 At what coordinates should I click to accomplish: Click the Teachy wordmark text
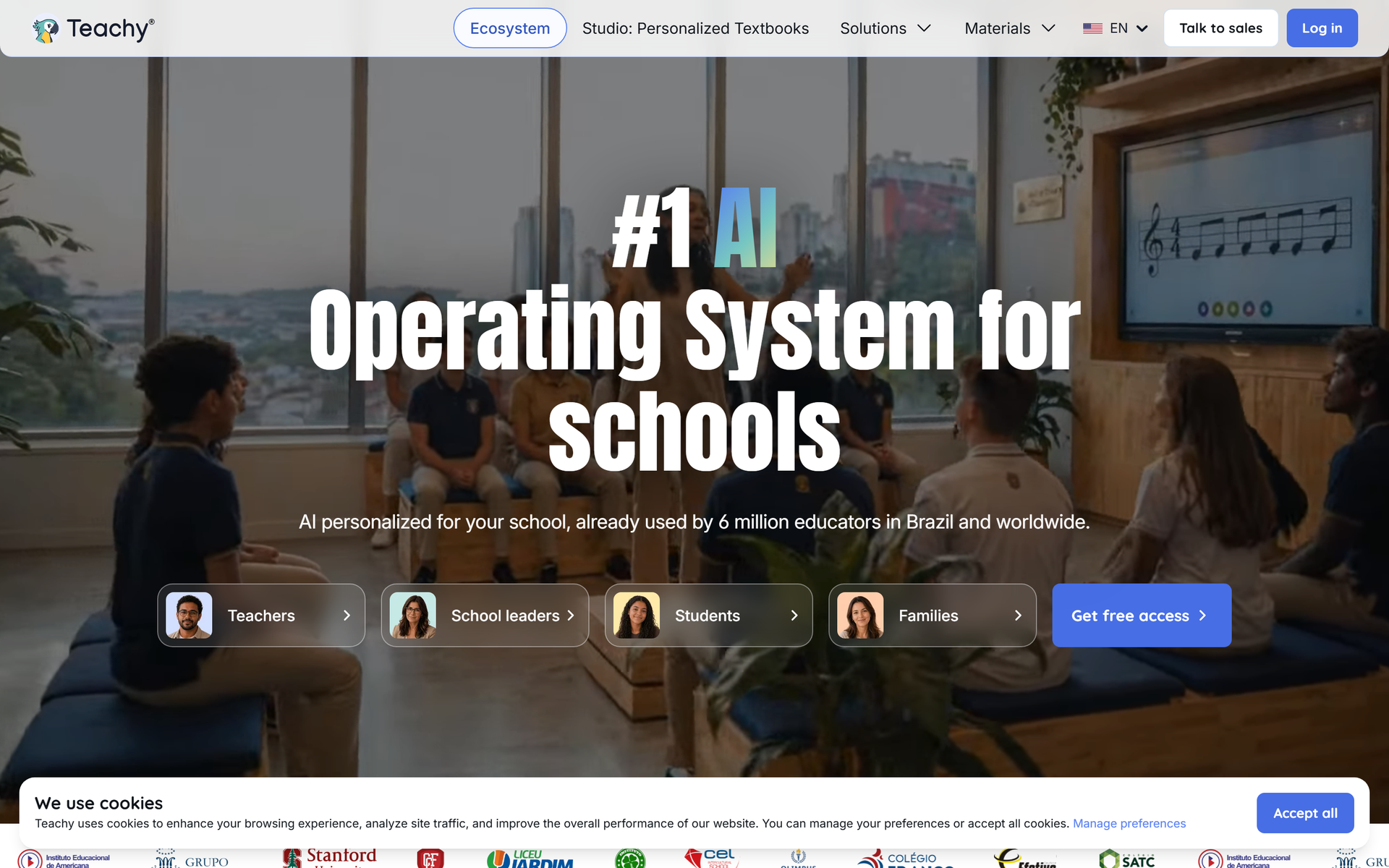click(111, 29)
